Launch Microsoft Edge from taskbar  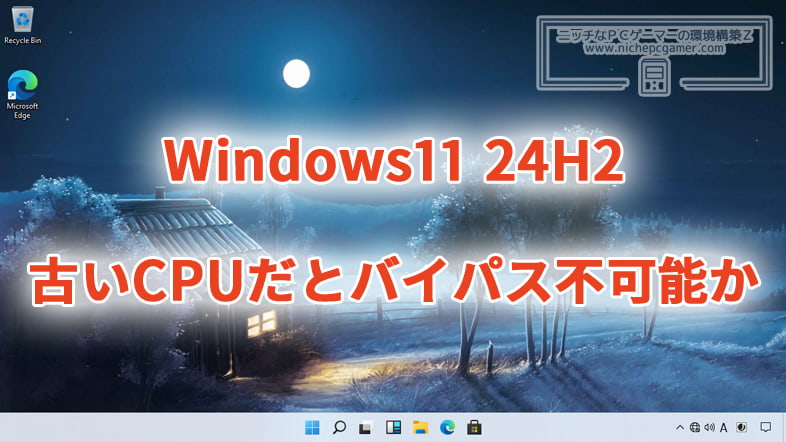pyautogui.click(x=447, y=427)
